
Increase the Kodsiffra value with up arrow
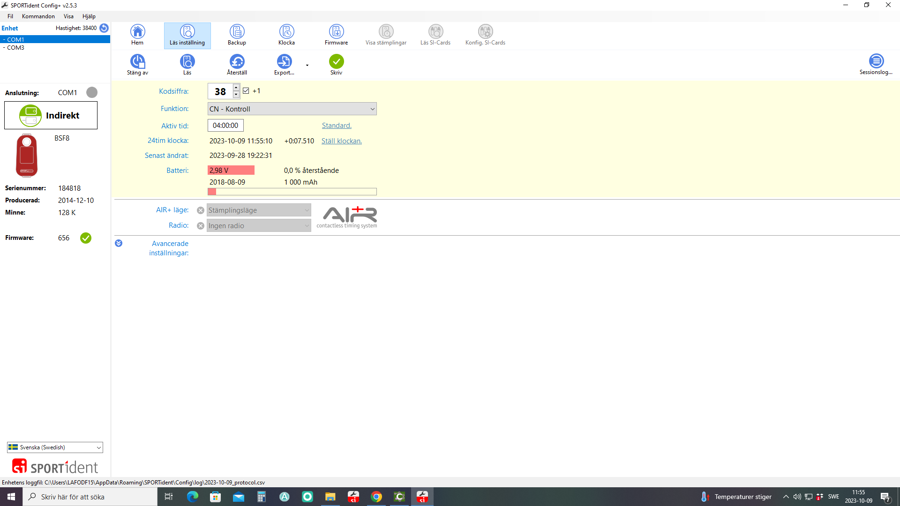click(x=236, y=88)
